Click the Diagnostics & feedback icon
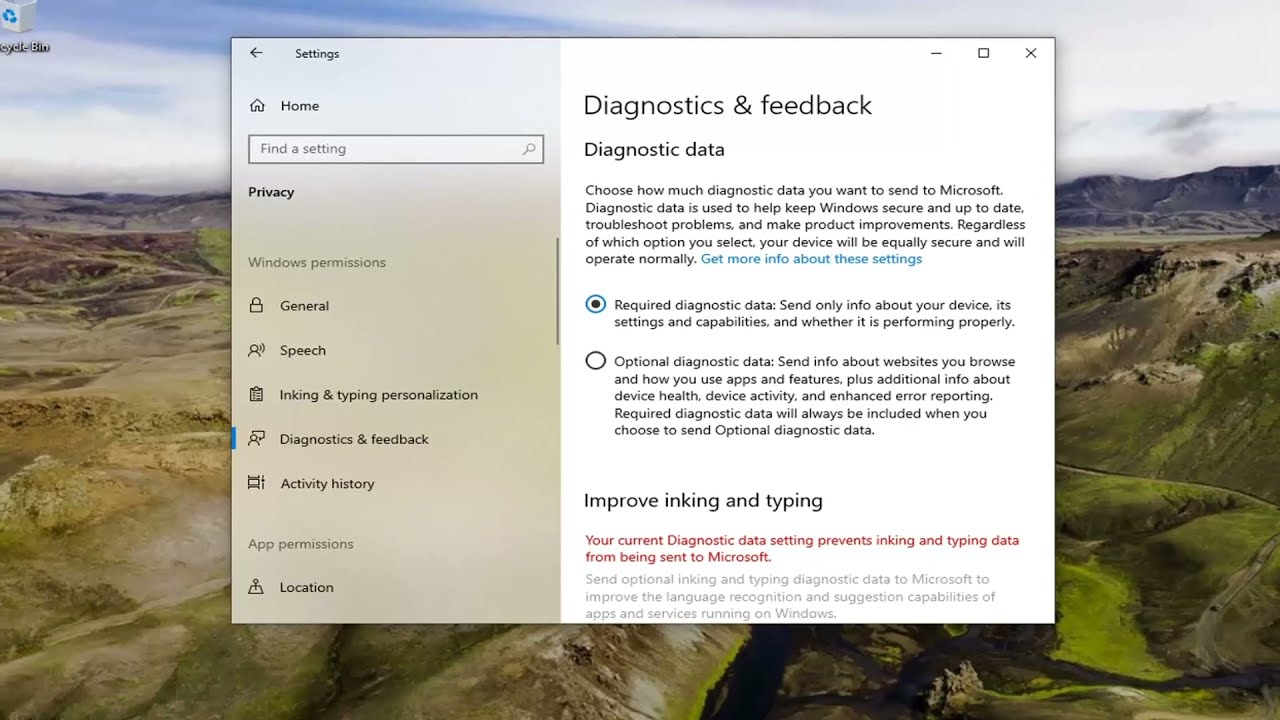Viewport: 1280px width, 720px height. tap(257, 439)
